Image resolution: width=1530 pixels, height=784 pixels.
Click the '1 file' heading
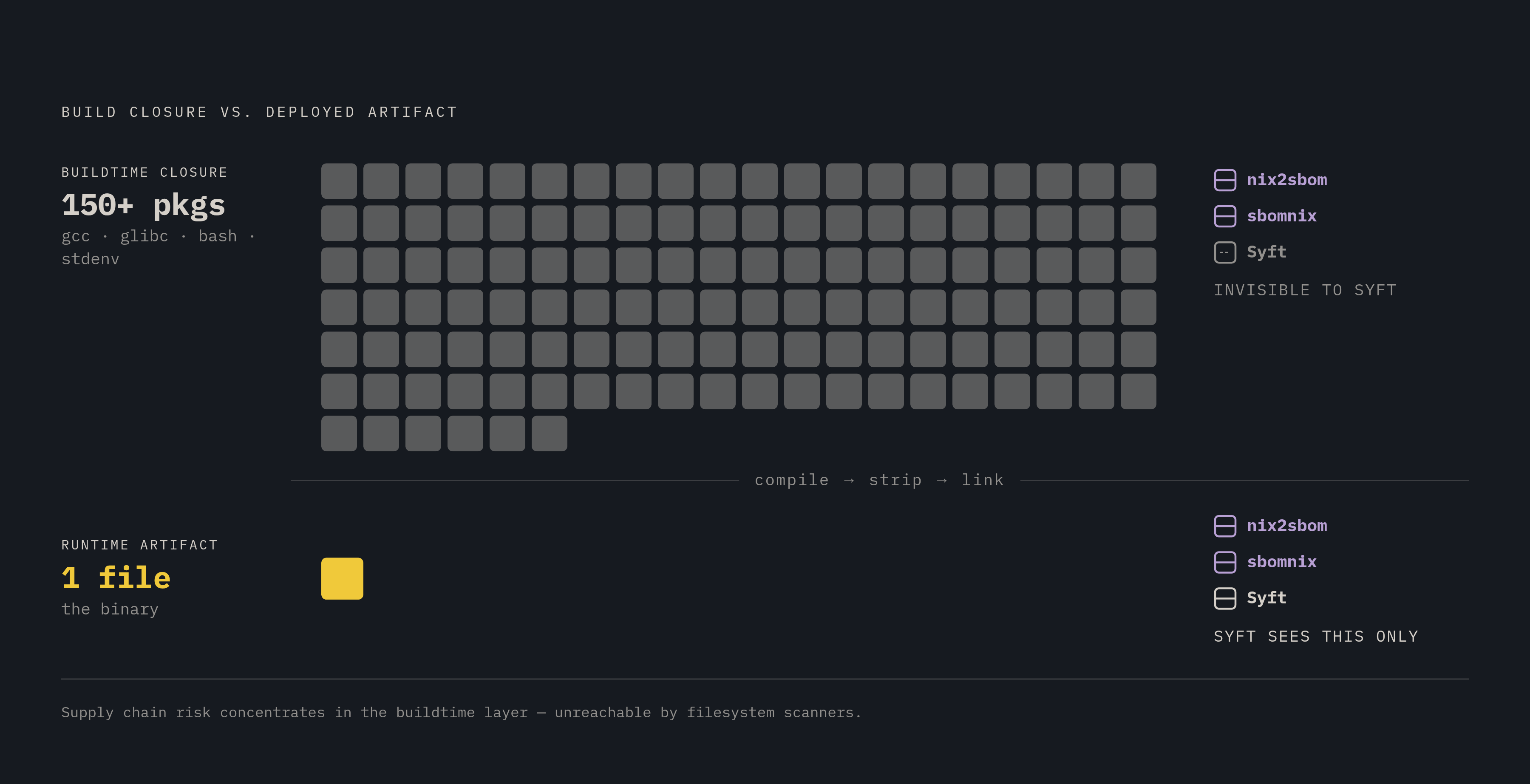pyautogui.click(x=116, y=578)
